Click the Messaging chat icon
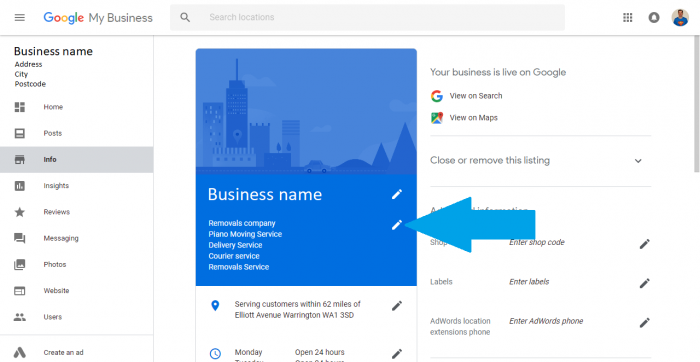Viewport: 700px width, 362px height. tap(20, 238)
